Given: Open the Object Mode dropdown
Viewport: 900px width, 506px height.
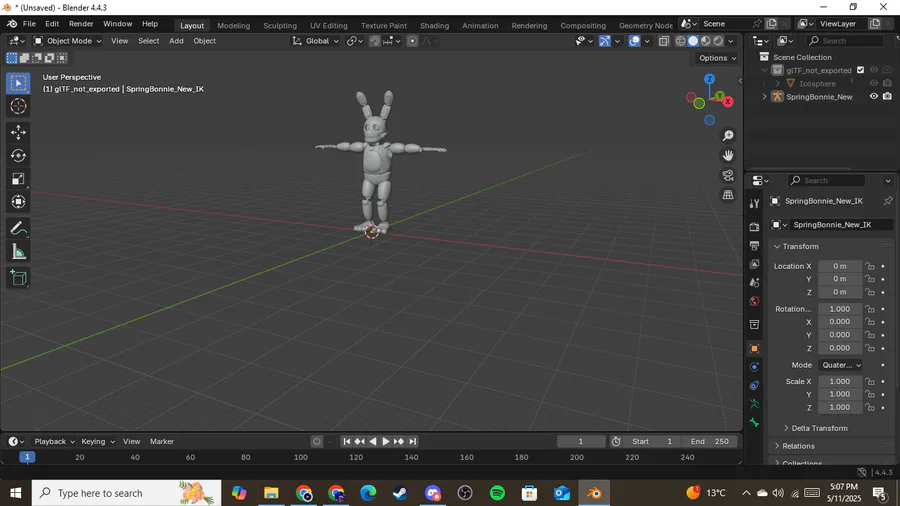Looking at the screenshot, I should click(x=67, y=41).
